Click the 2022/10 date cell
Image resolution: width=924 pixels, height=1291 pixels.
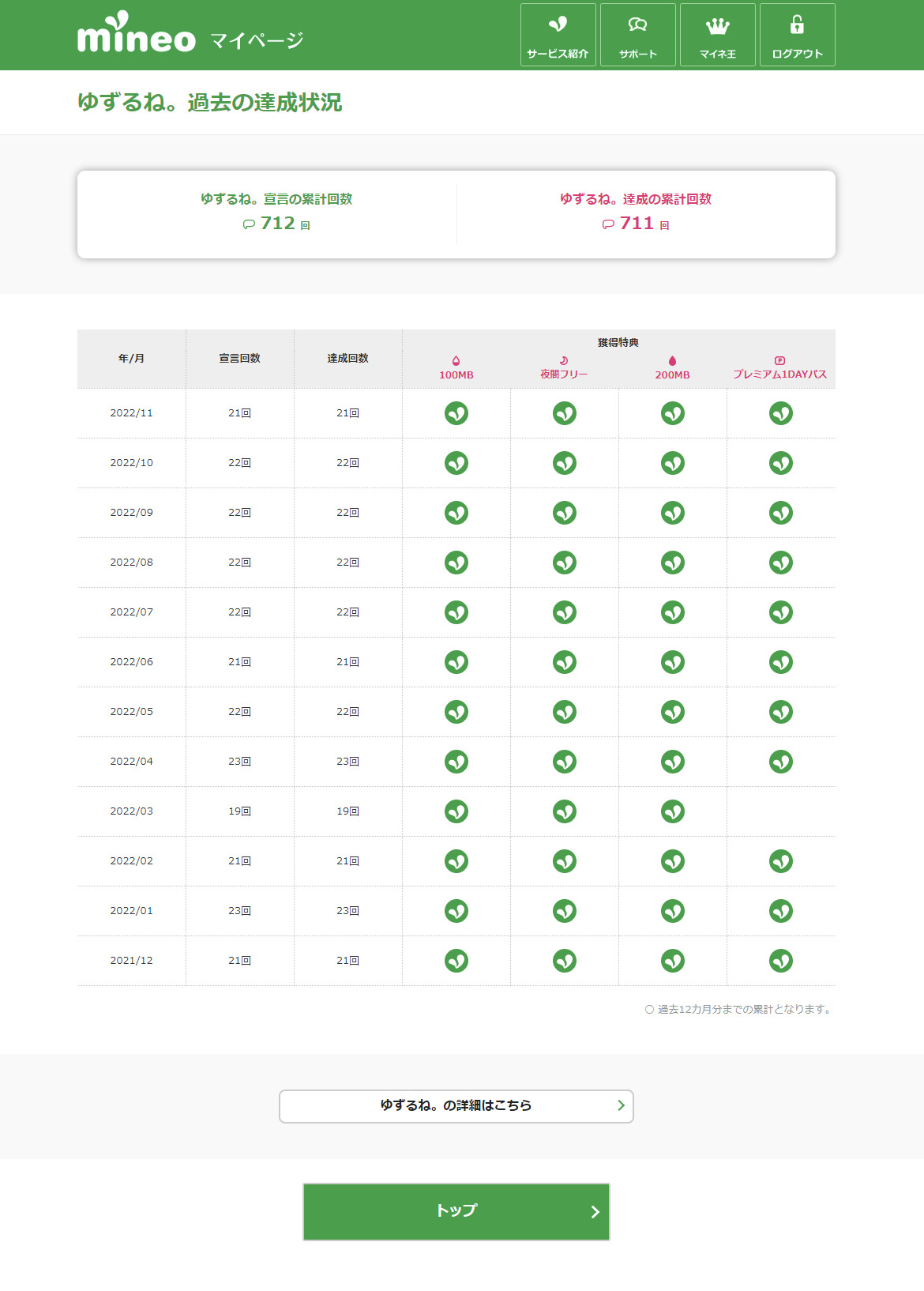coord(131,463)
